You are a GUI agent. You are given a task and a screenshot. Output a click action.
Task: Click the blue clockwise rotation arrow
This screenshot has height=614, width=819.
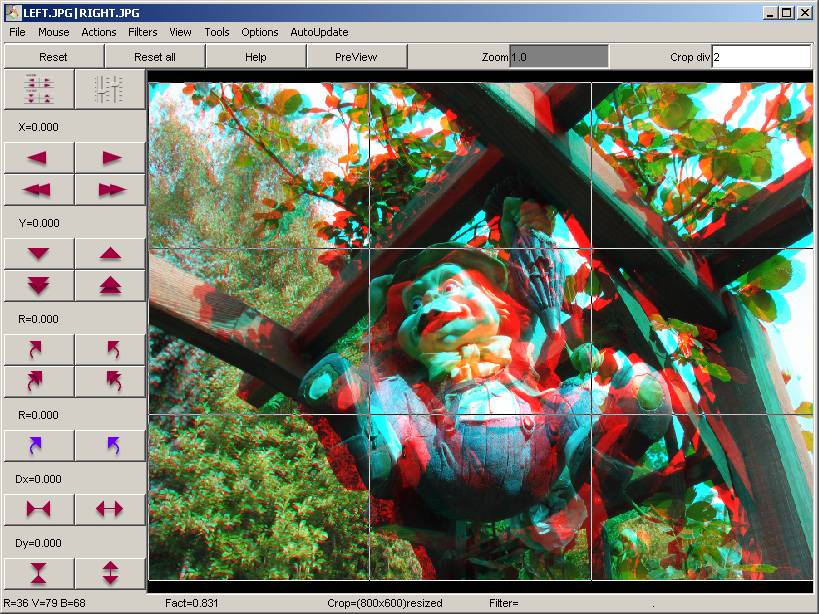[39, 445]
